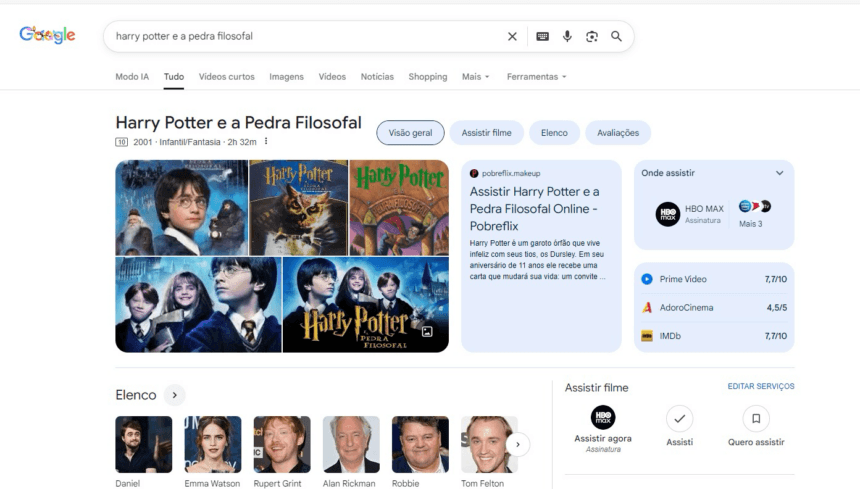Viewport: 860px width, 489px height.
Task: Open the Ferramentas dropdown
Action: (536, 77)
